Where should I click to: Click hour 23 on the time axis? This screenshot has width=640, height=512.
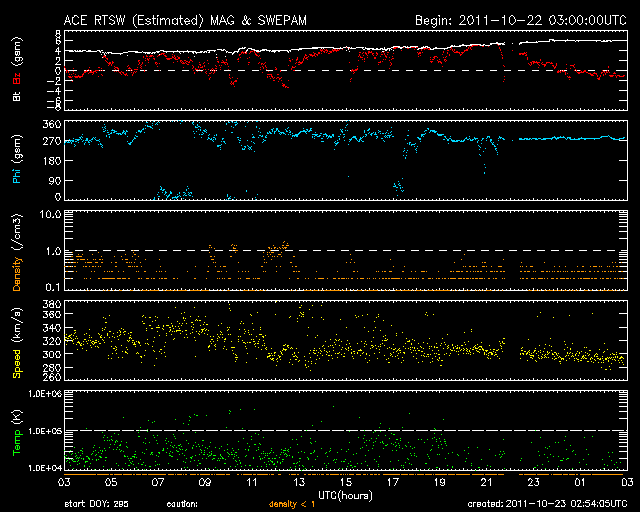[532, 483]
